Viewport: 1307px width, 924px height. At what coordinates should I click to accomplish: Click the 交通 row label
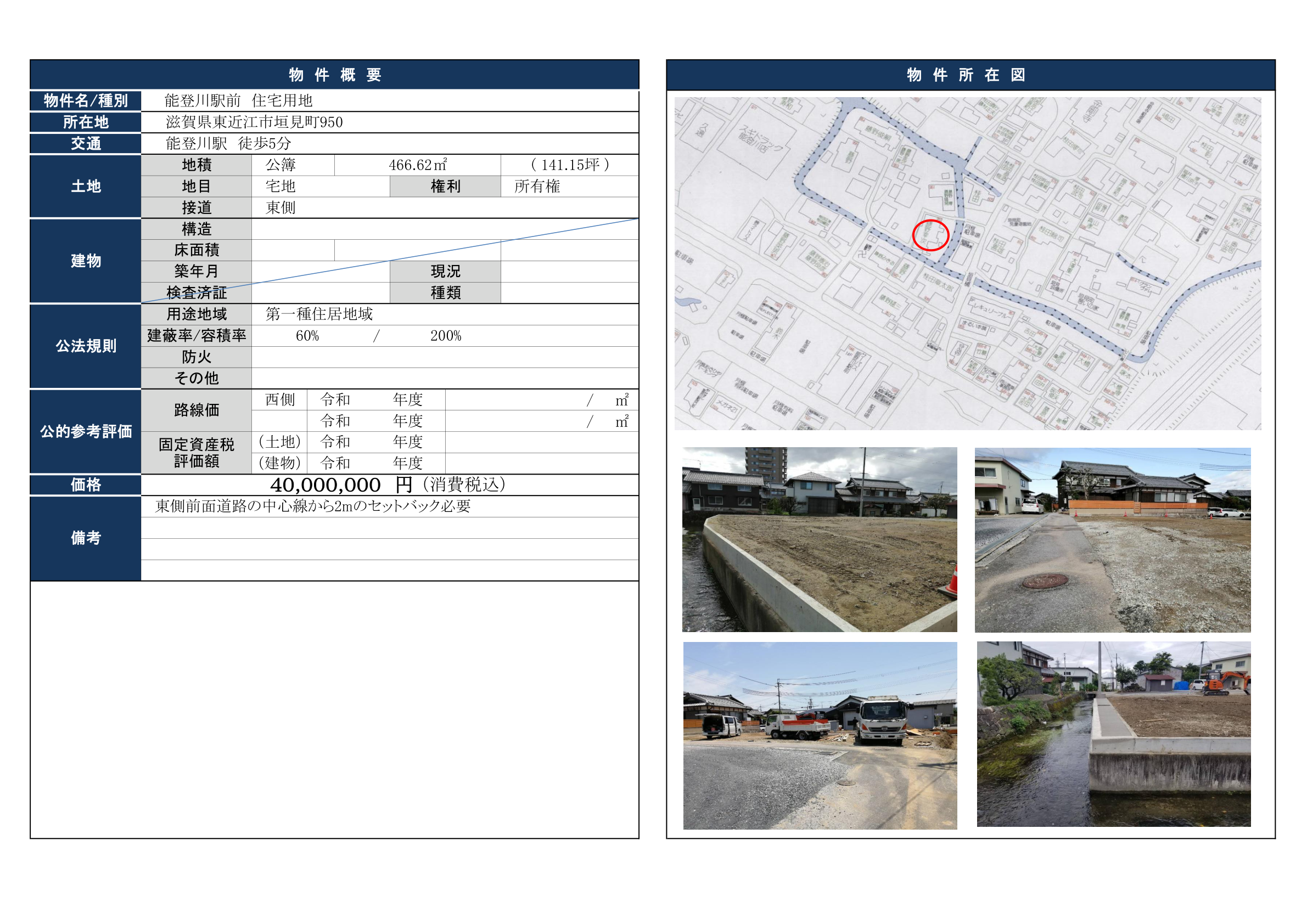(x=86, y=143)
